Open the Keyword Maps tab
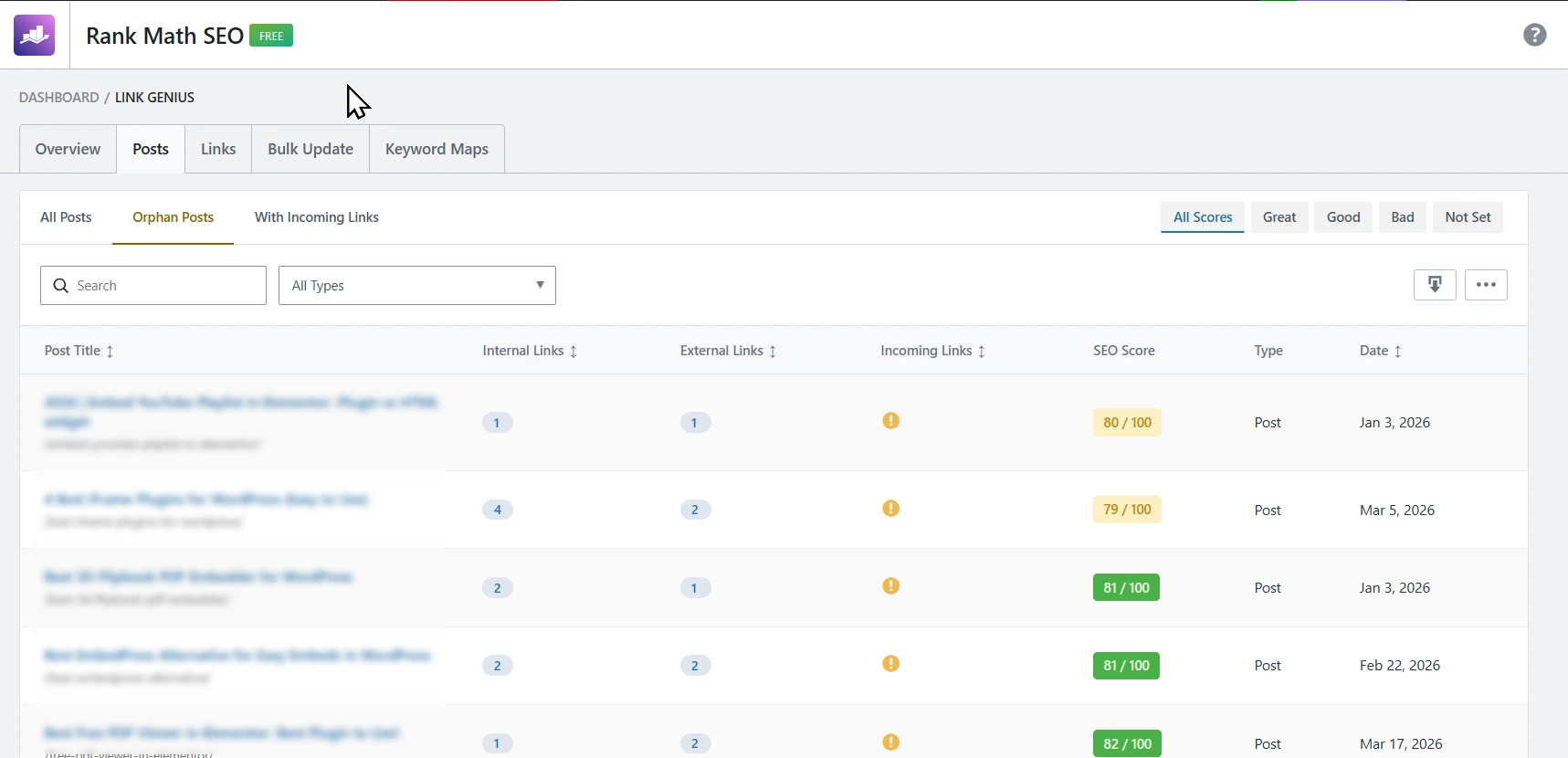The height and width of the screenshot is (758, 1568). (437, 149)
